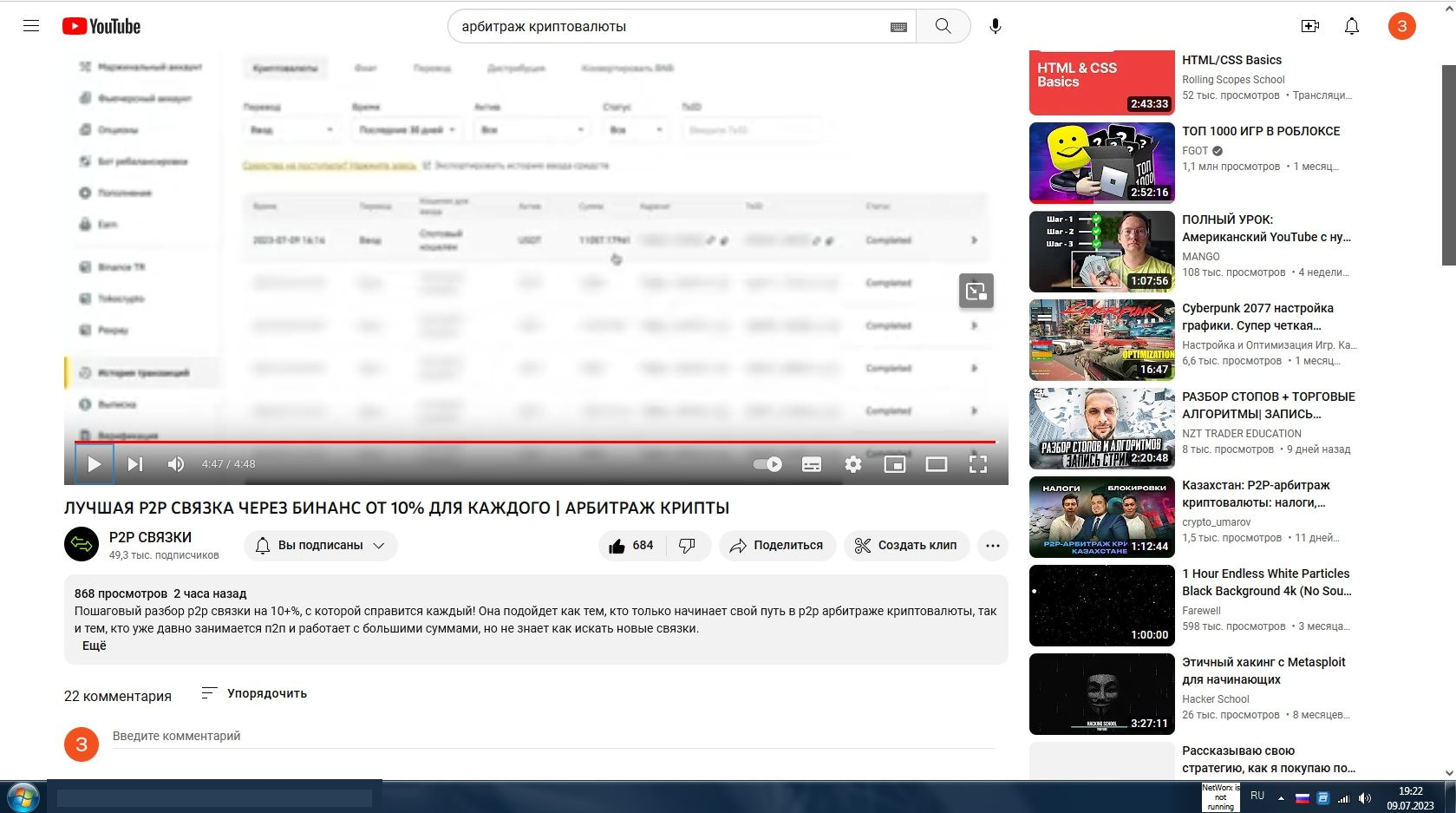Screen dimensions: 1456x813
Task: Open Cyberpunk 2077 настройка графики thumbnail
Action: coord(1101,340)
